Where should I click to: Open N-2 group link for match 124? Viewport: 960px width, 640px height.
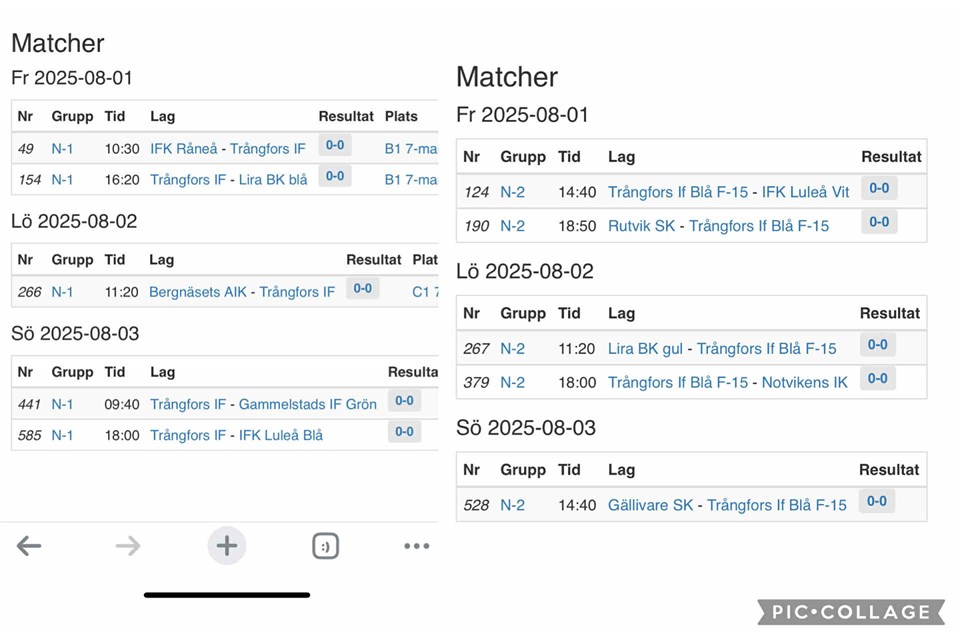[512, 192]
